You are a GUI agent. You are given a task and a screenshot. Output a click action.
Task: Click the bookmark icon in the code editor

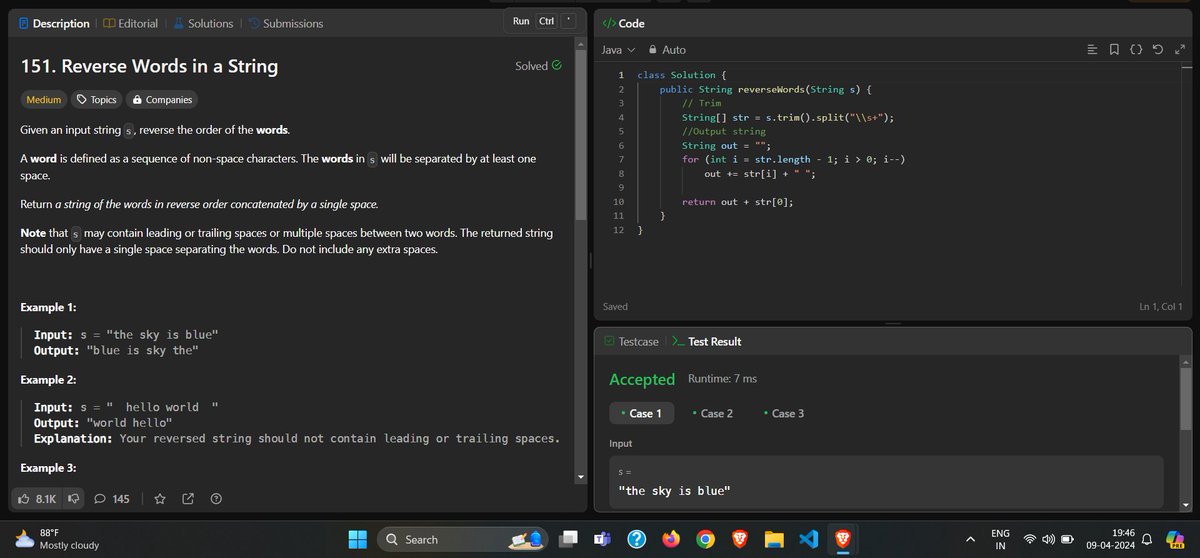pos(1114,49)
